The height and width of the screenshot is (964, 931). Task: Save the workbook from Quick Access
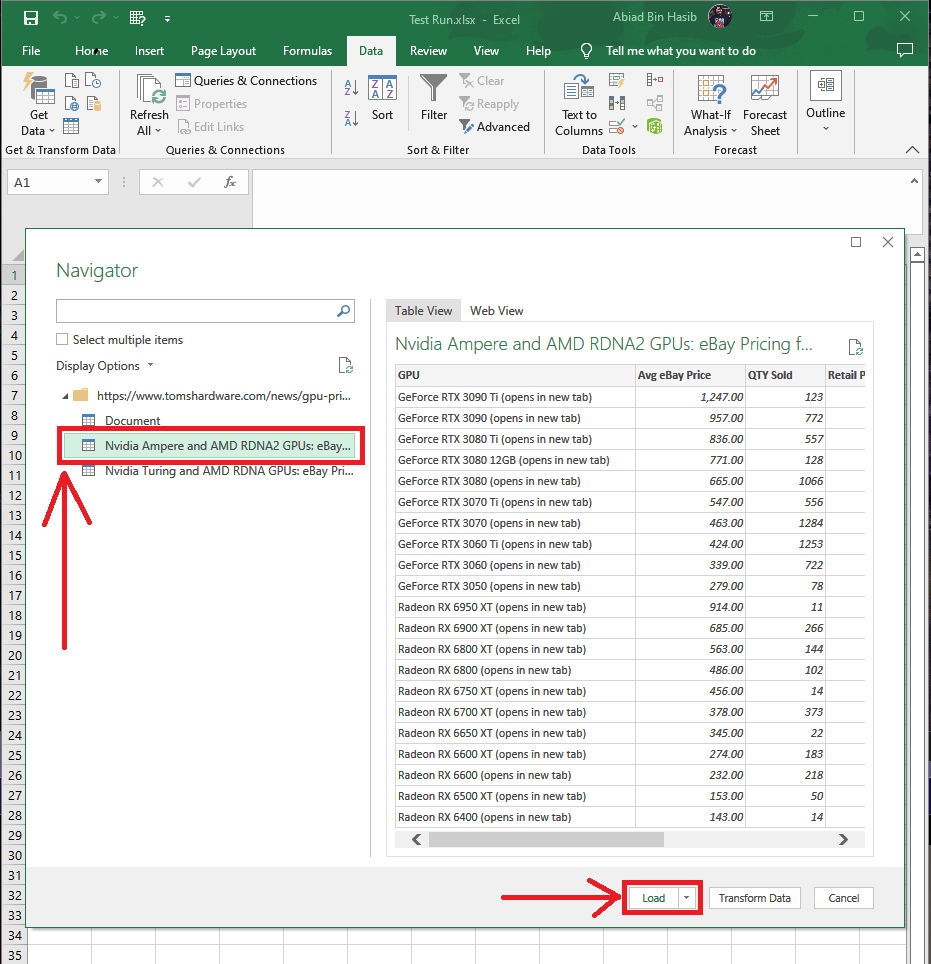[31, 18]
